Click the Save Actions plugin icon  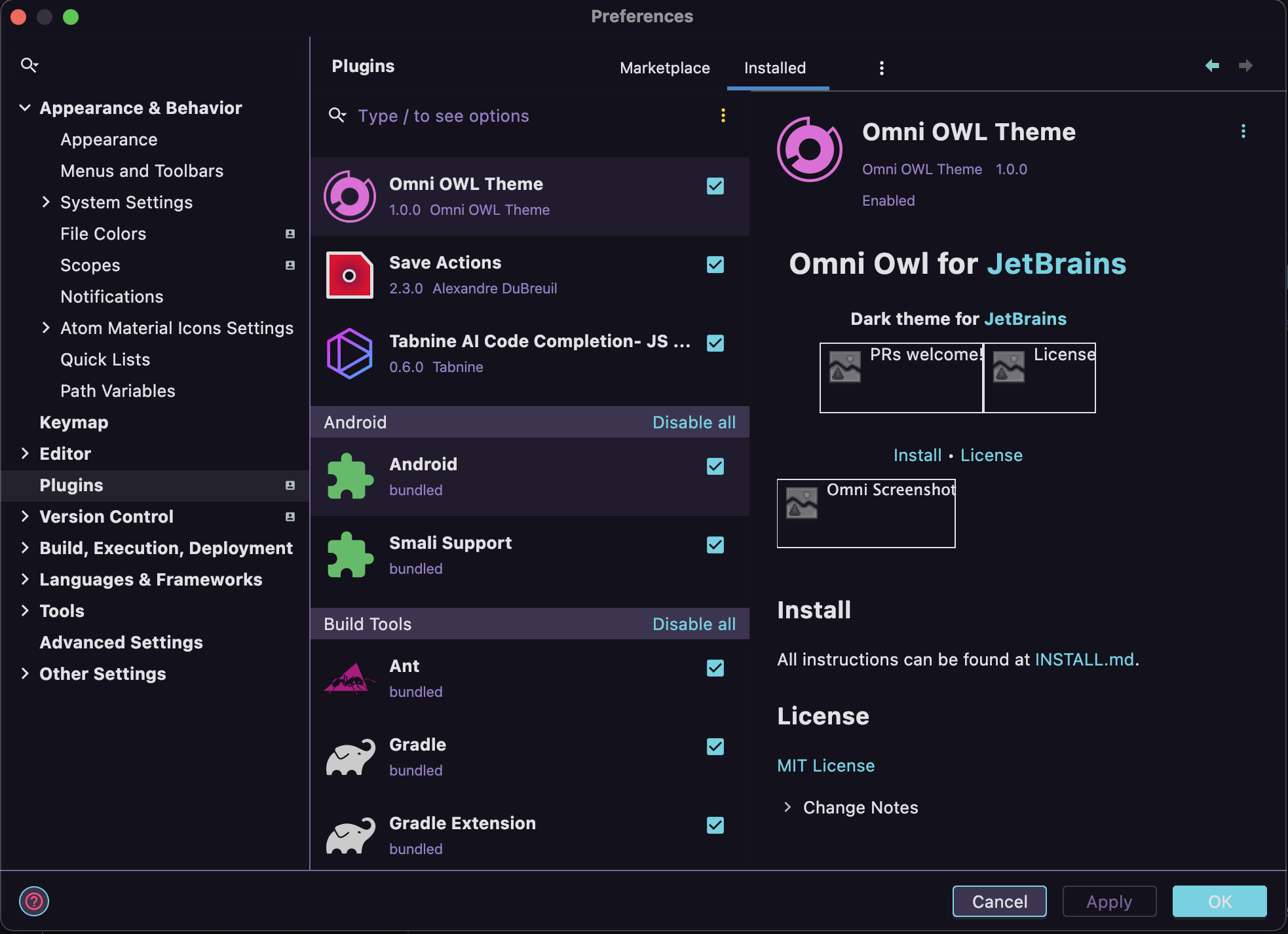[350, 275]
